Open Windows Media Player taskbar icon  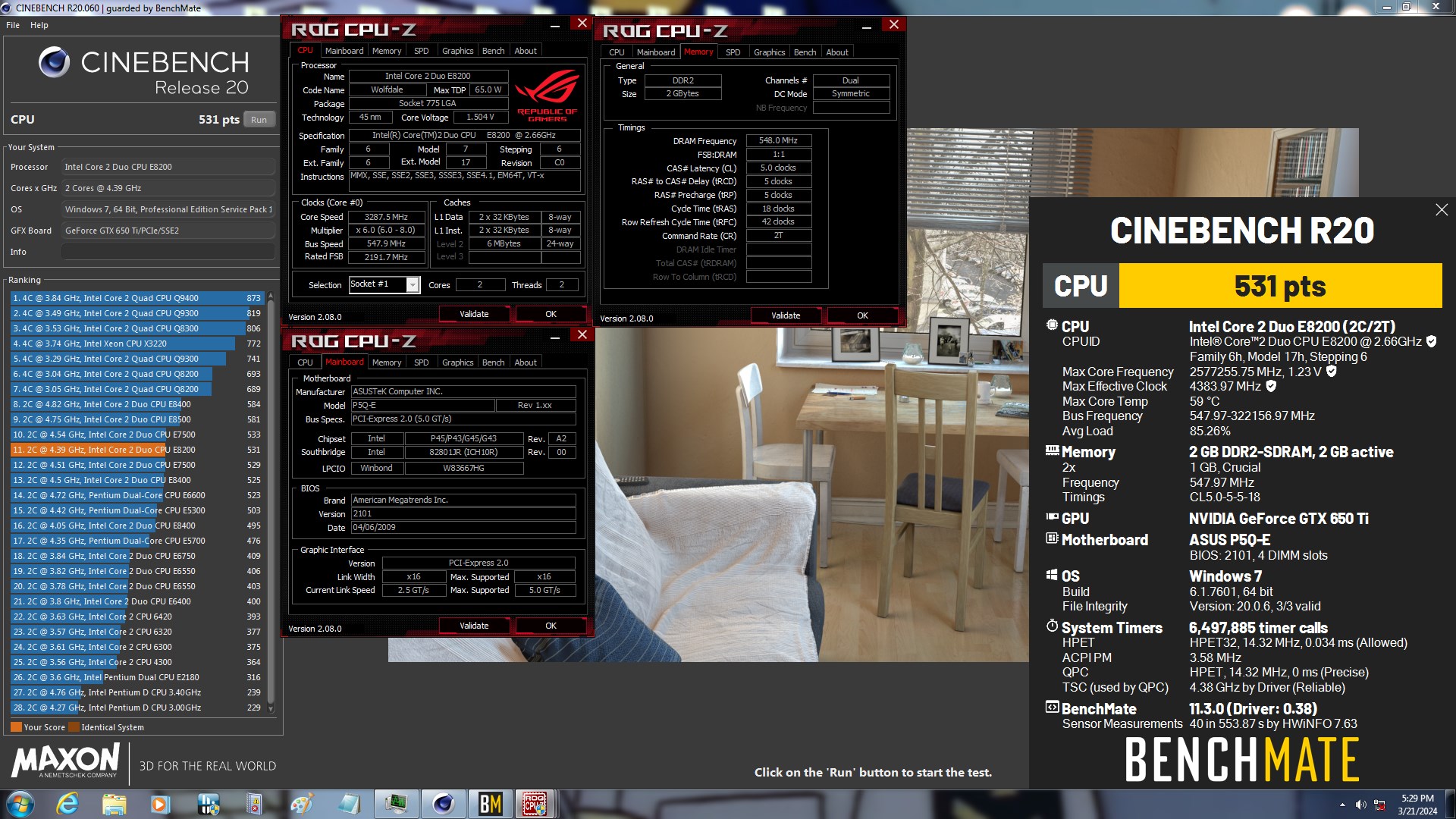160,804
